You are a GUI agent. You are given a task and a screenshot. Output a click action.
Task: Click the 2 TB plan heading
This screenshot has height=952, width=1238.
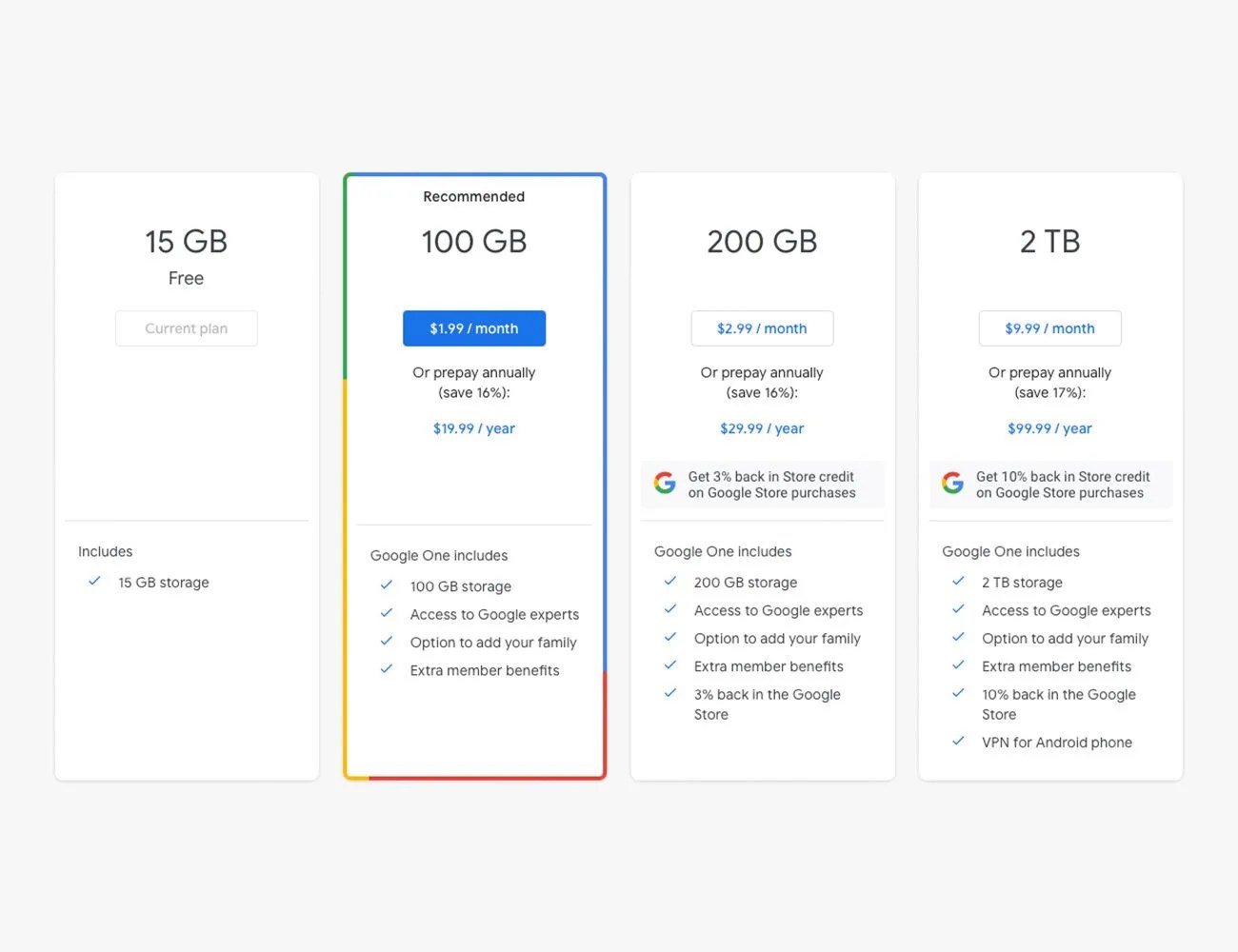click(1049, 242)
